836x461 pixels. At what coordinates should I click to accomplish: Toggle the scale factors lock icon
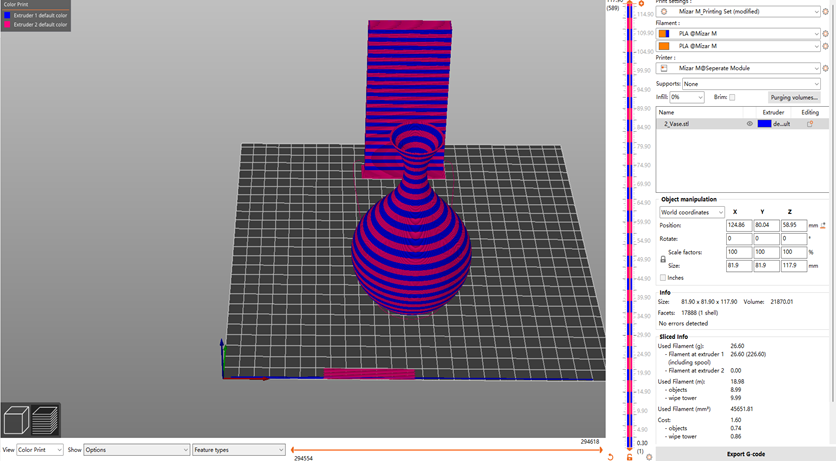[663, 259]
